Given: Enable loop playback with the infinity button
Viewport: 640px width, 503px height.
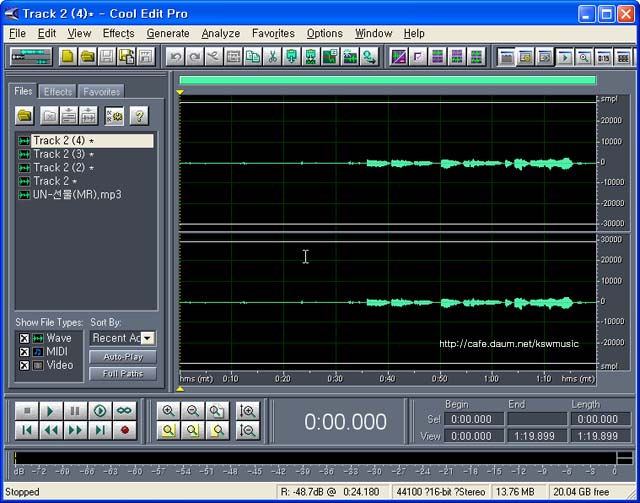Looking at the screenshot, I should click(x=124, y=411).
